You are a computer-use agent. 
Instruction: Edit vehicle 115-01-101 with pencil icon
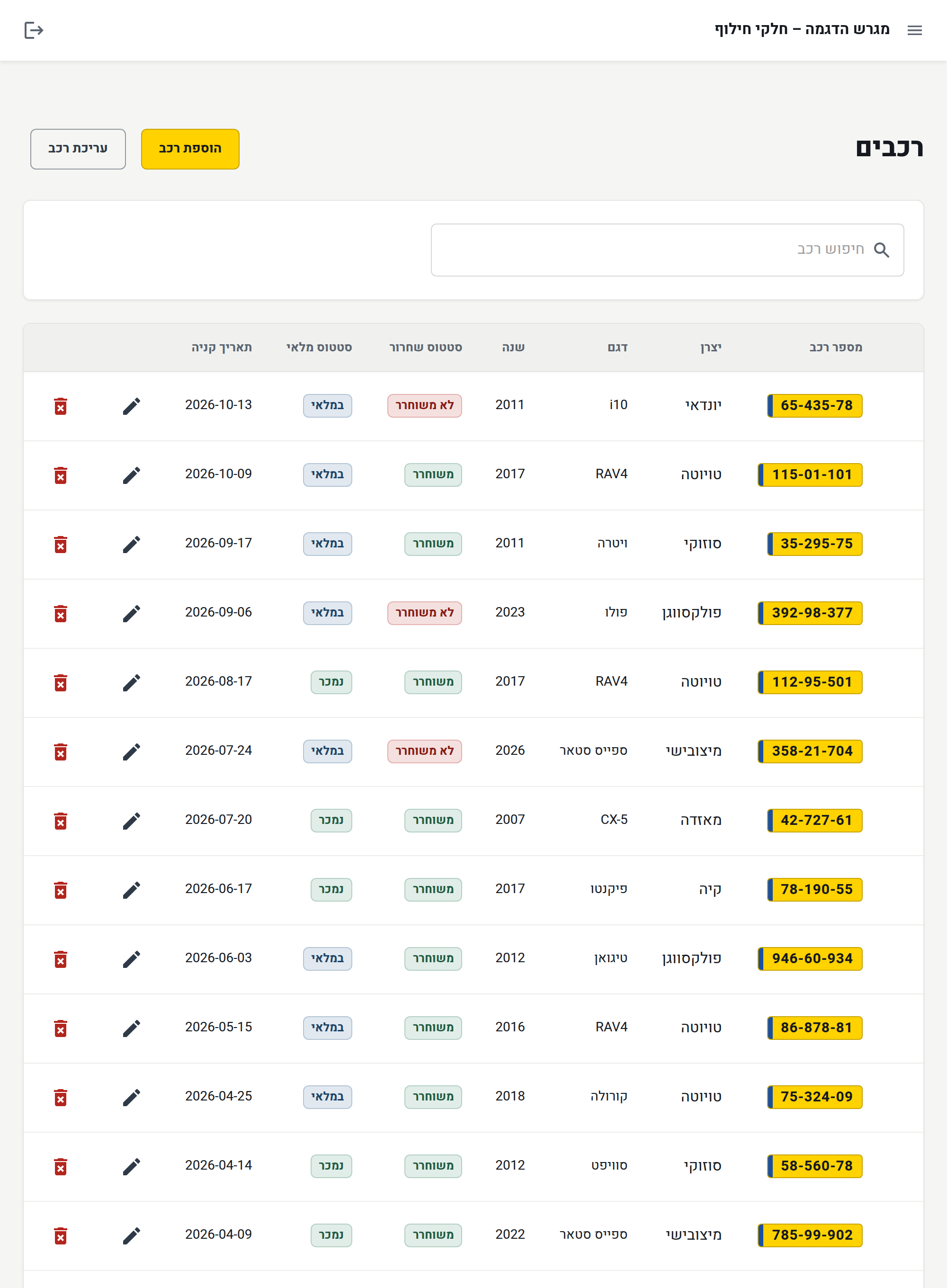pyautogui.click(x=131, y=475)
